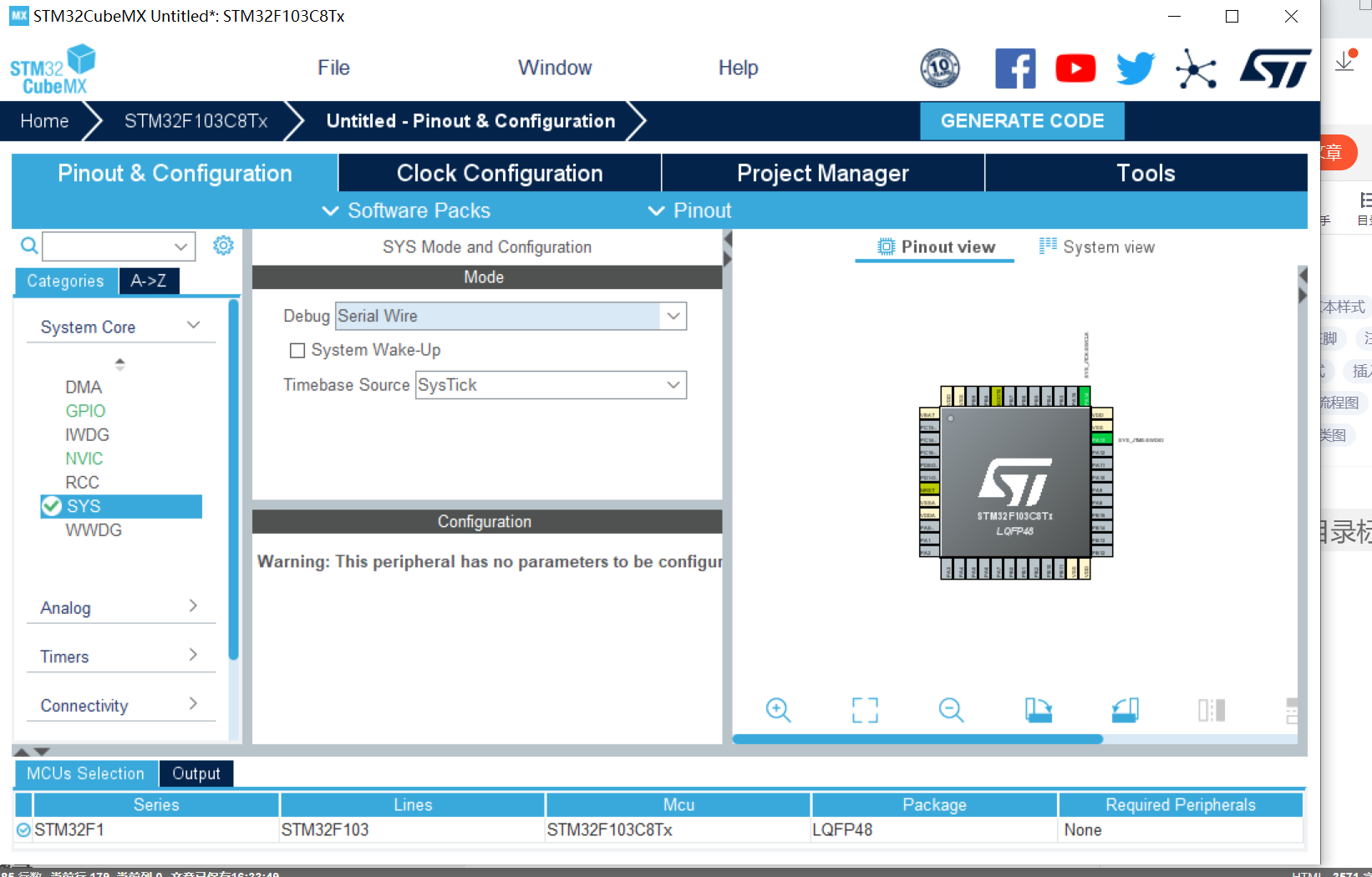
Task: Open the search settings gear icon
Action: coord(222,245)
